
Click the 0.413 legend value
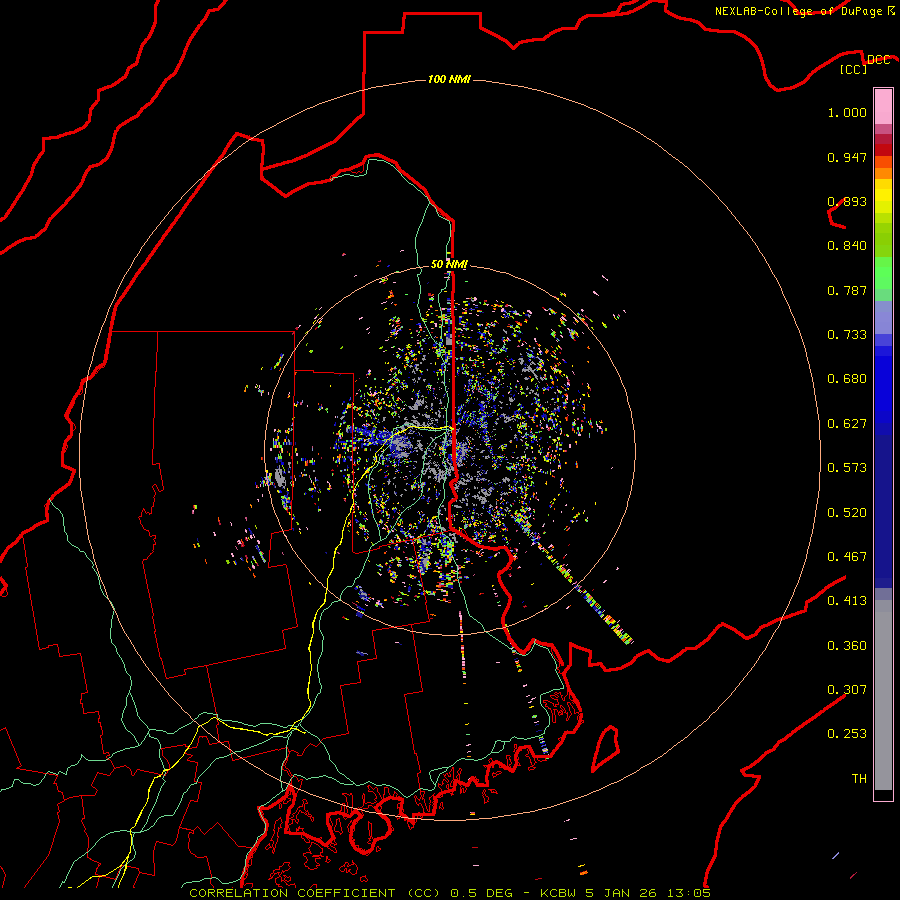[847, 601]
